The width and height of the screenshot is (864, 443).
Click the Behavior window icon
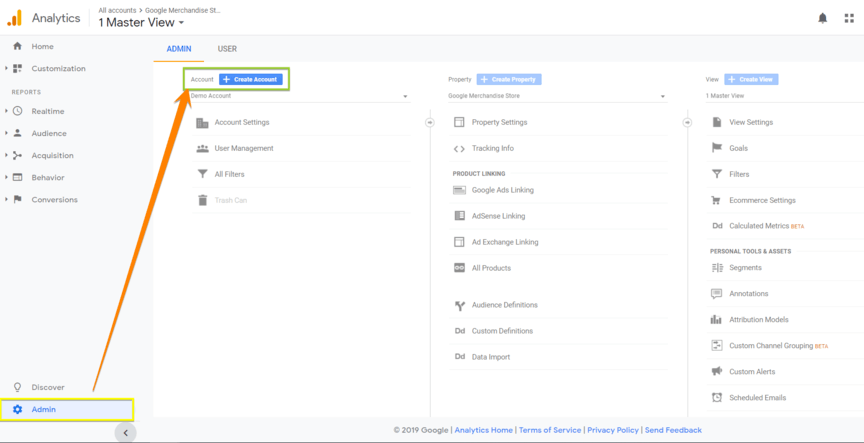point(18,177)
